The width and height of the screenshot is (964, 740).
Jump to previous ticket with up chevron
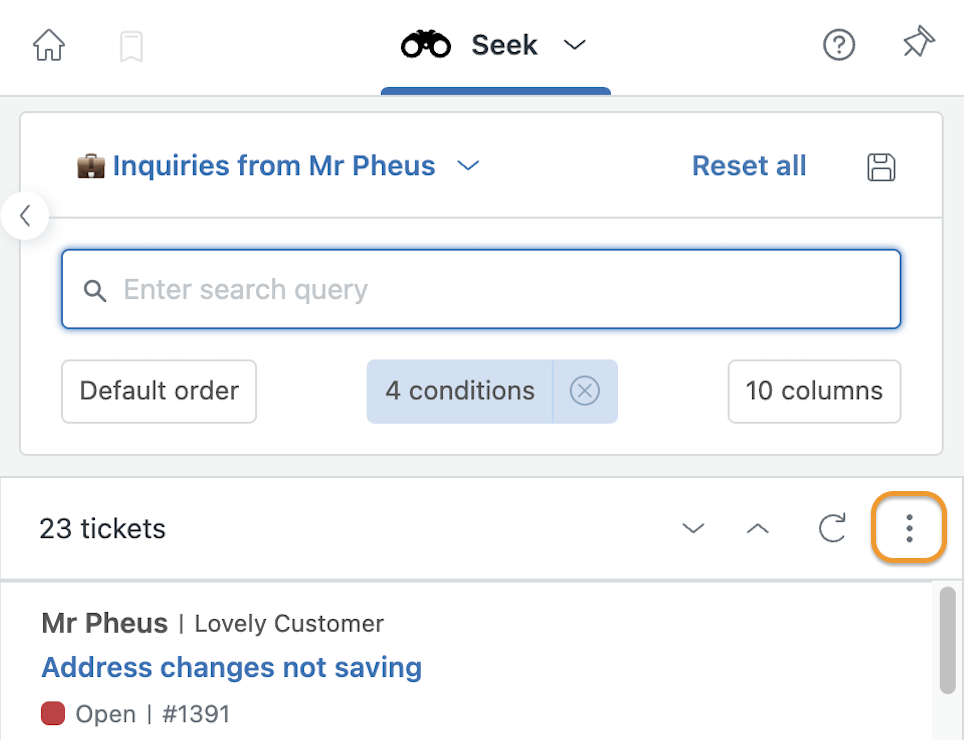coord(757,528)
